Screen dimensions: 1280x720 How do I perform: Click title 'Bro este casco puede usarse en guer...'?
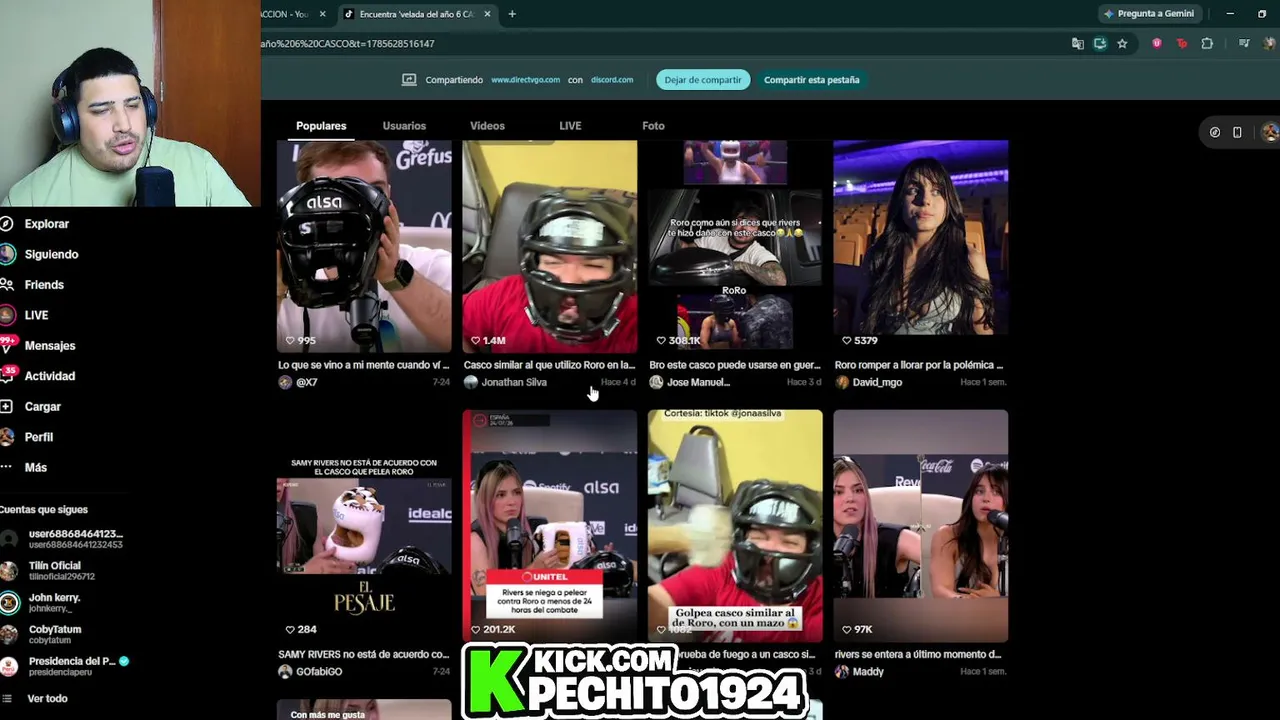tap(735, 365)
